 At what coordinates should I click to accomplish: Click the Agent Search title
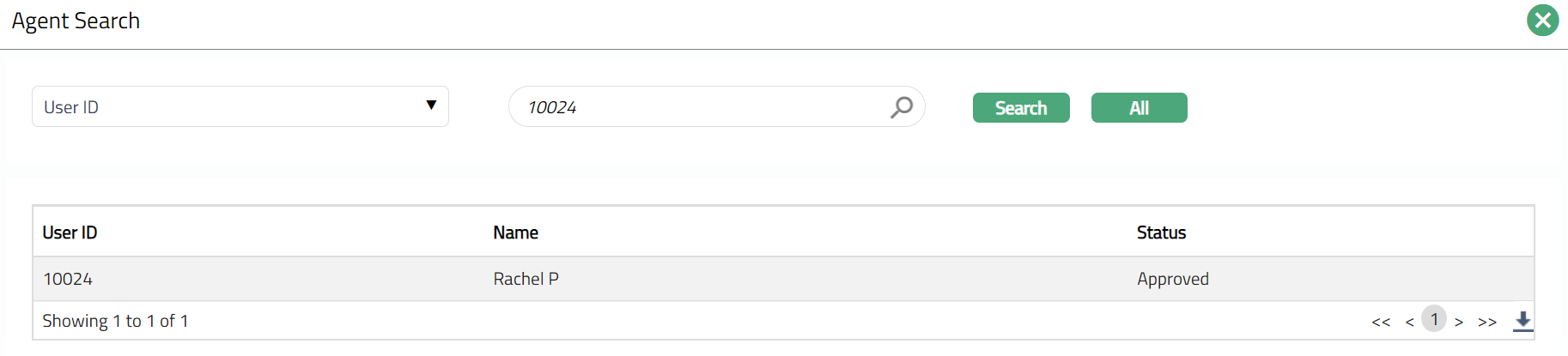[76, 21]
